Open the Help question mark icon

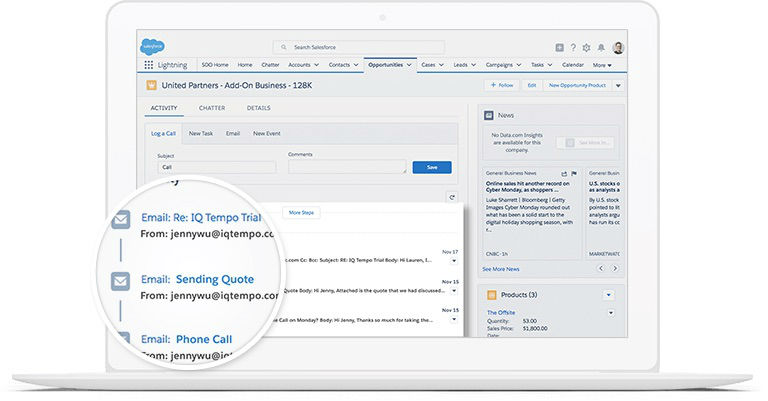coord(573,47)
